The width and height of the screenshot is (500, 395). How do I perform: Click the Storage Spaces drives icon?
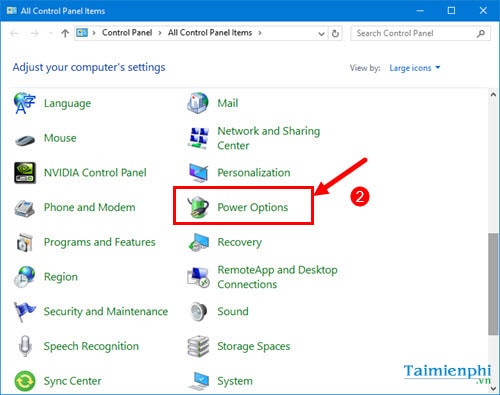point(198,346)
